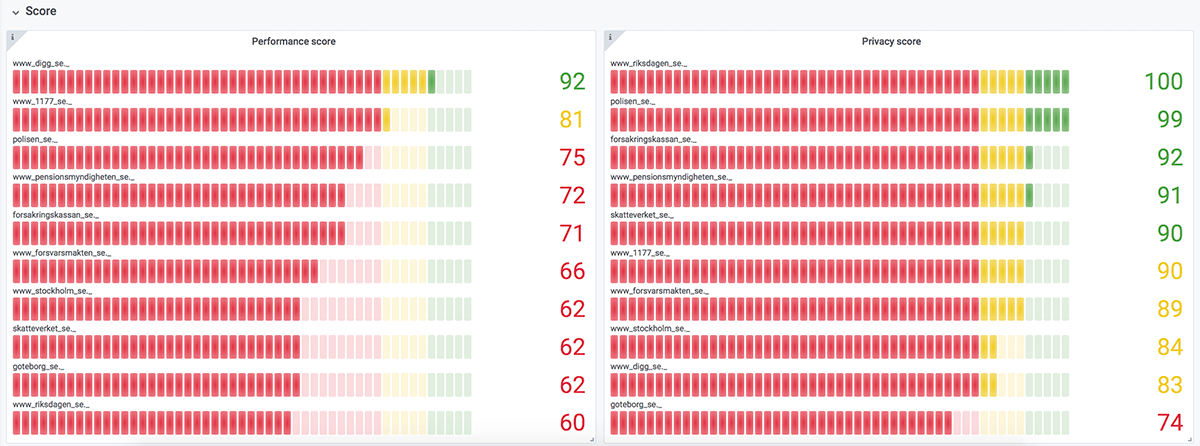Click the resize handle of Privacy score panel

[x=1189, y=438]
